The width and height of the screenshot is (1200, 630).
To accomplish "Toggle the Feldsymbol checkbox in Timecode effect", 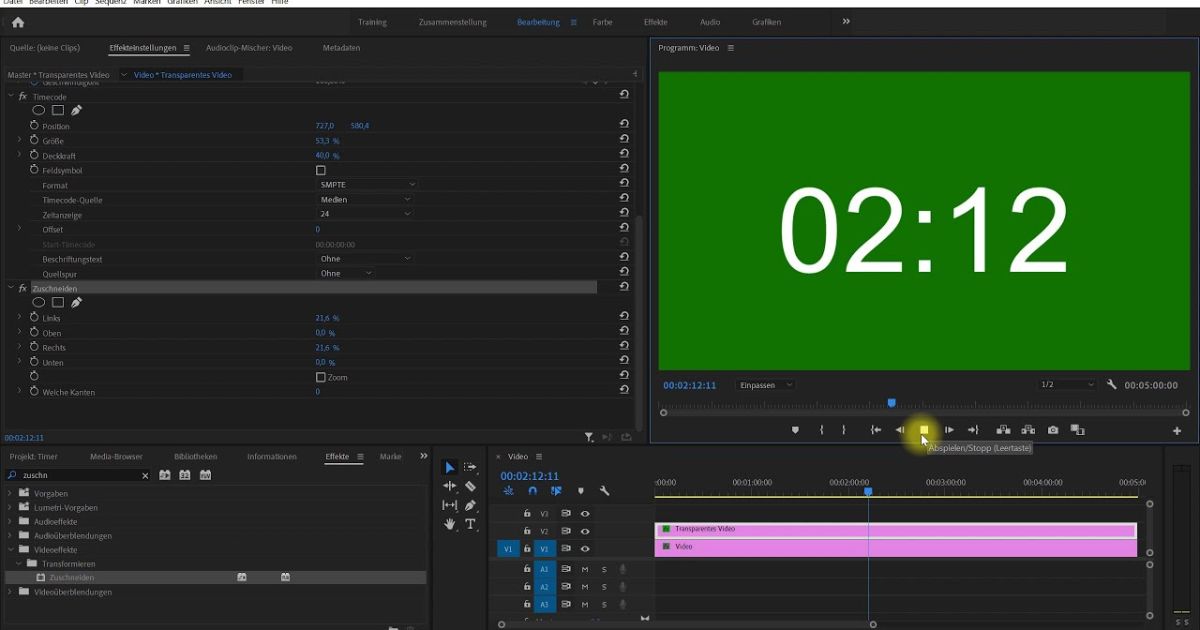I will pyautogui.click(x=320, y=170).
